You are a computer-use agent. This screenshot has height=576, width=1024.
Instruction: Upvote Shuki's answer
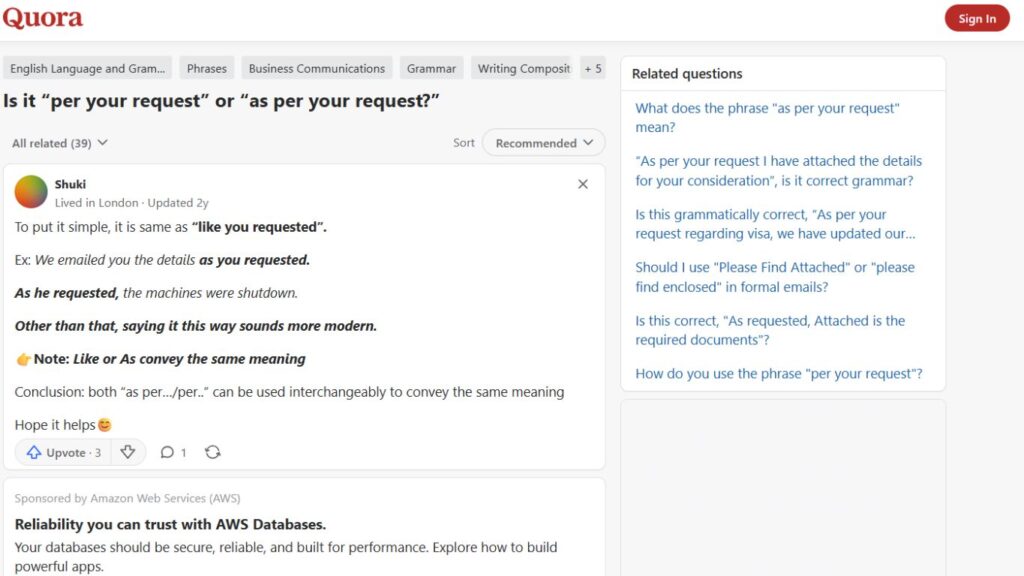pyautogui.click(x=62, y=452)
